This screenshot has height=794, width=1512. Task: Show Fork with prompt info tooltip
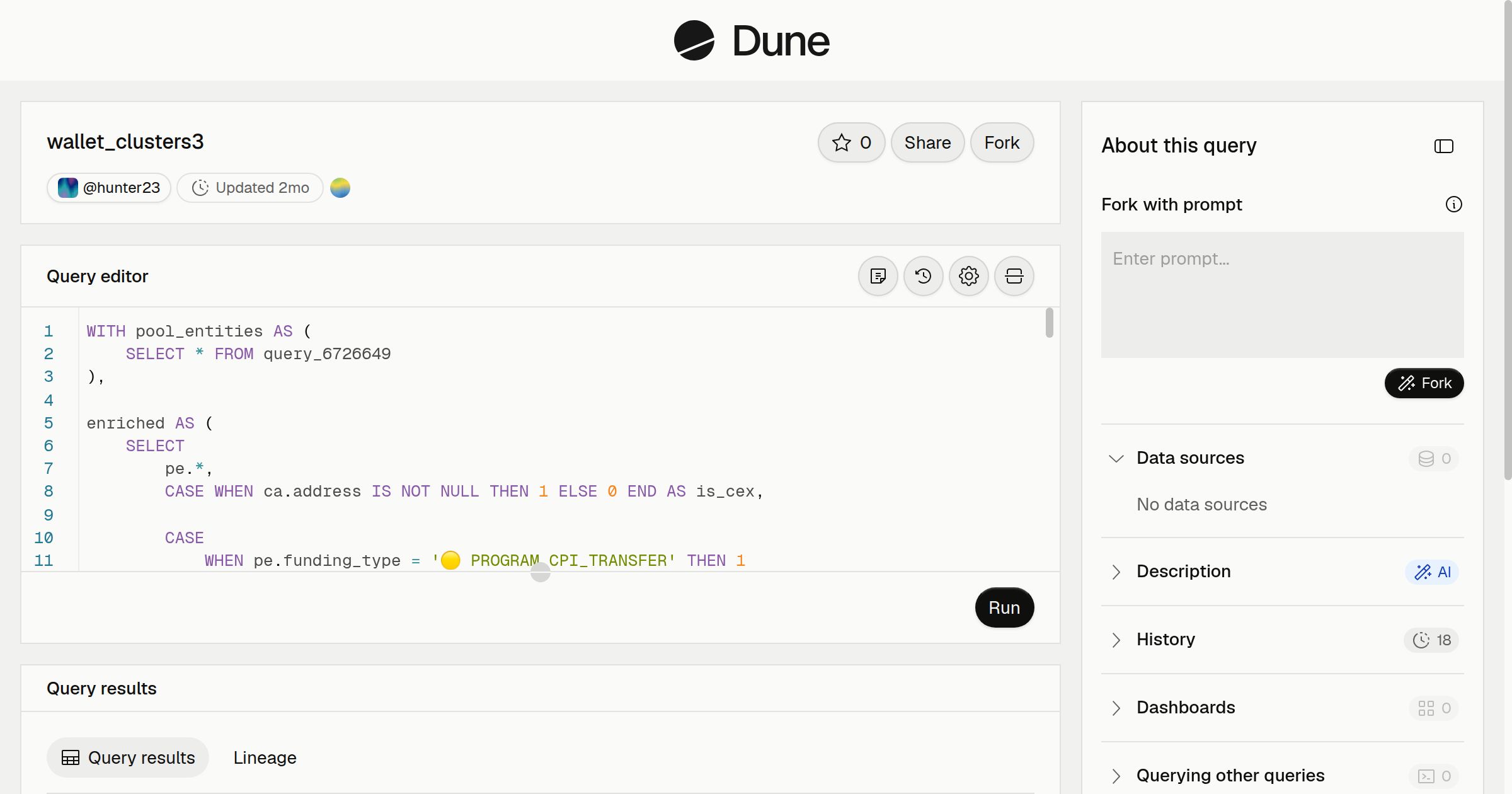pyautogui.click(x=1454, y=204)
